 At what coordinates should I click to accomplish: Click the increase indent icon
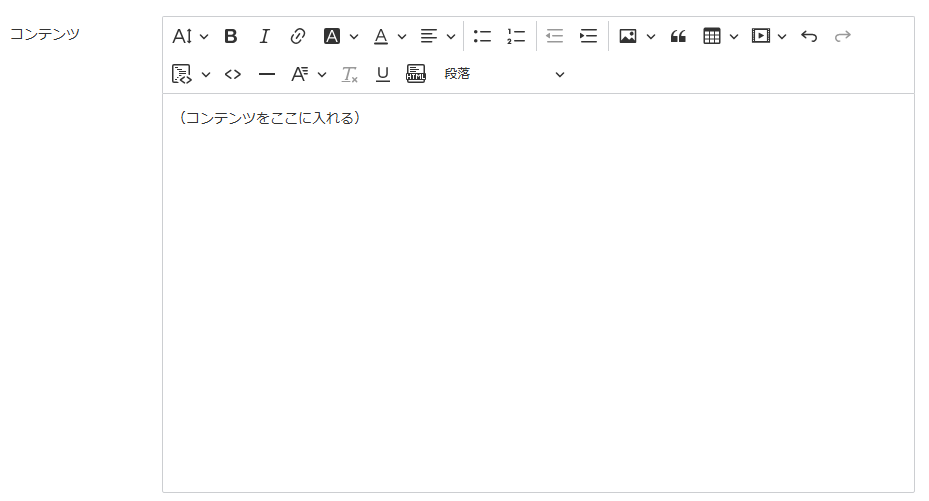pyautogui.click(x=588, y=36)
